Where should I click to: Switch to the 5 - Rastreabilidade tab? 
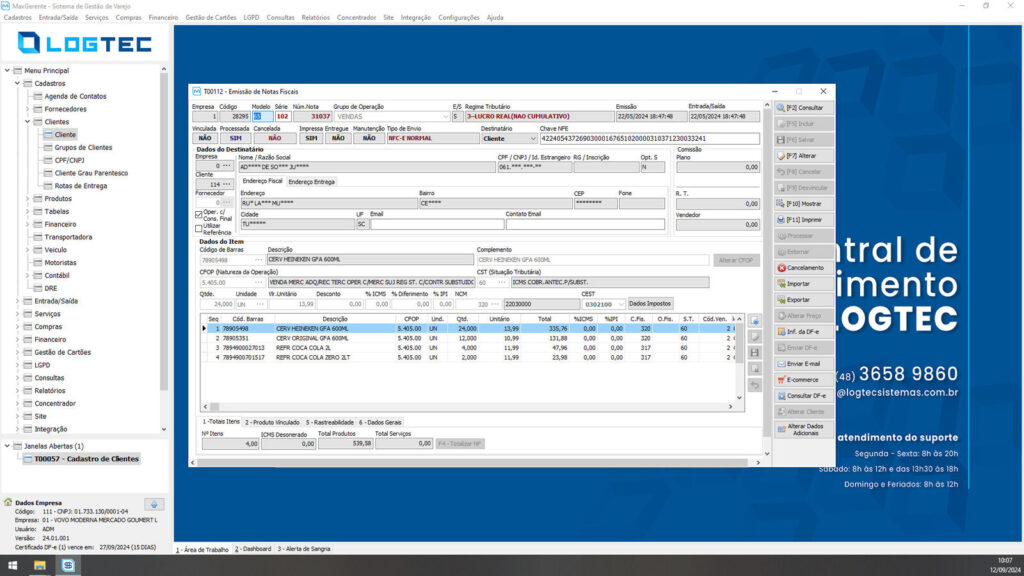point(330,423)
